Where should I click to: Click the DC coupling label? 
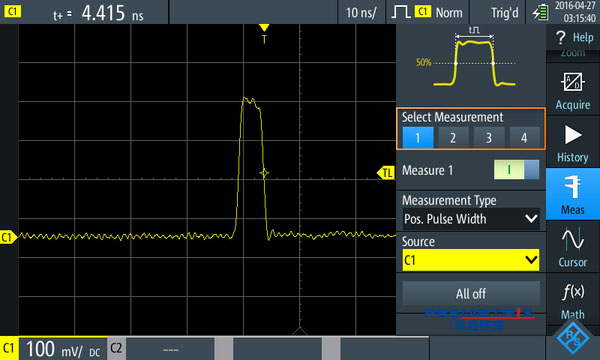tap(95, 352)
